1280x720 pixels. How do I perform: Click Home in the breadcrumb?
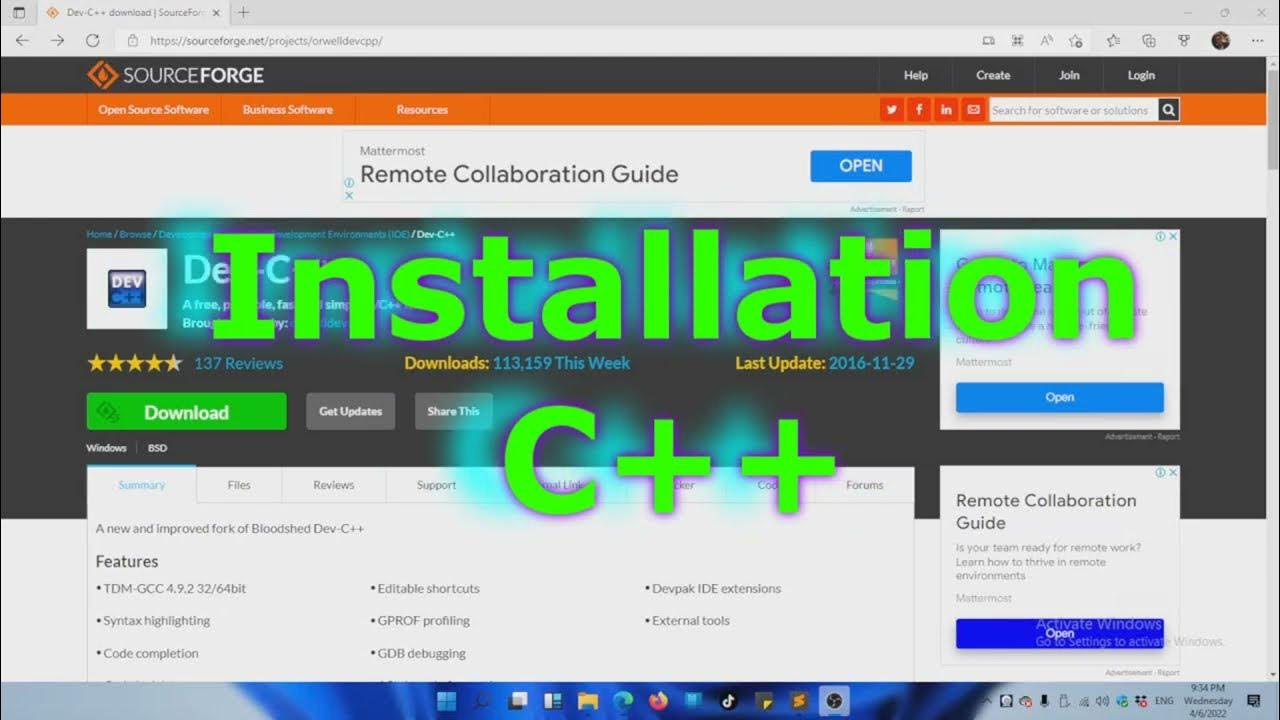(99, 234)
